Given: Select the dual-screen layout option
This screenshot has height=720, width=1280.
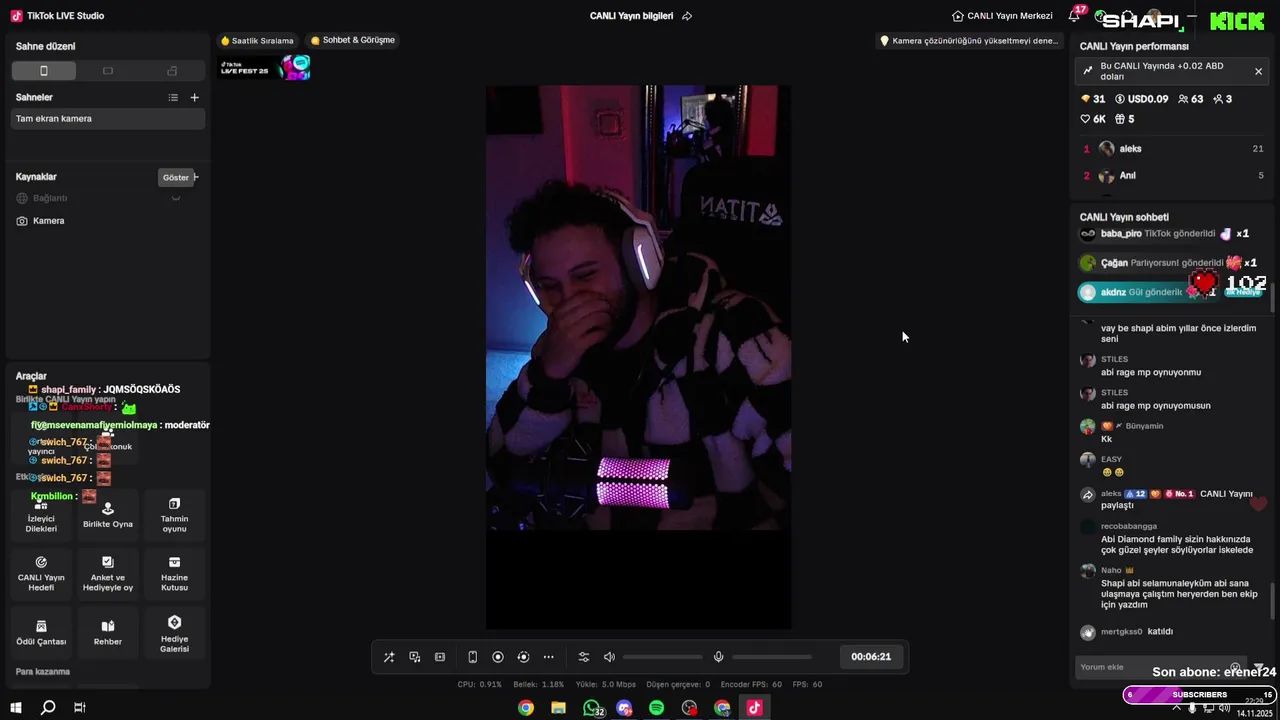Looking at the screenshot, I should pos(172,71).
